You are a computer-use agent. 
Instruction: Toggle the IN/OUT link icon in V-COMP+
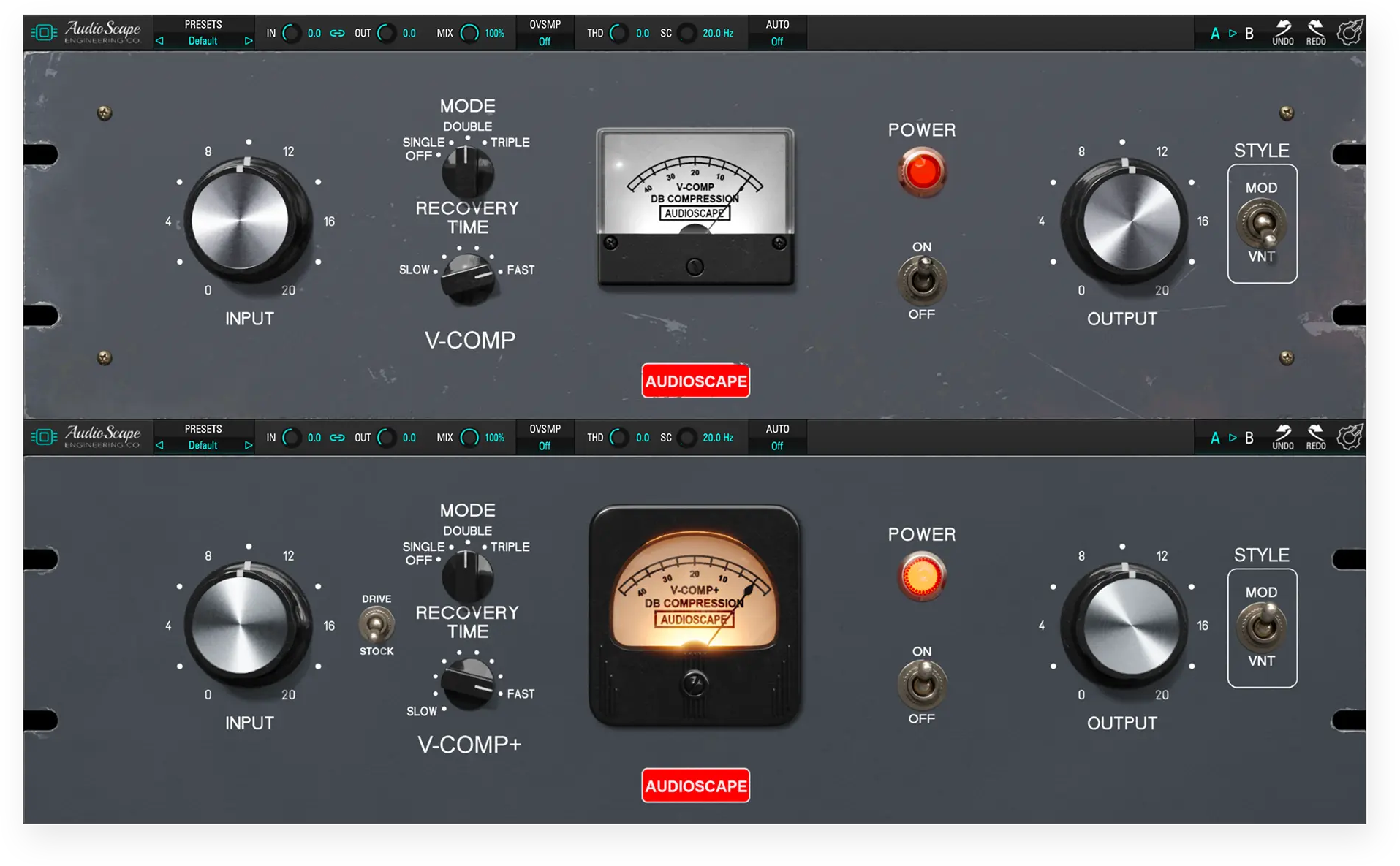click(337, 438)
